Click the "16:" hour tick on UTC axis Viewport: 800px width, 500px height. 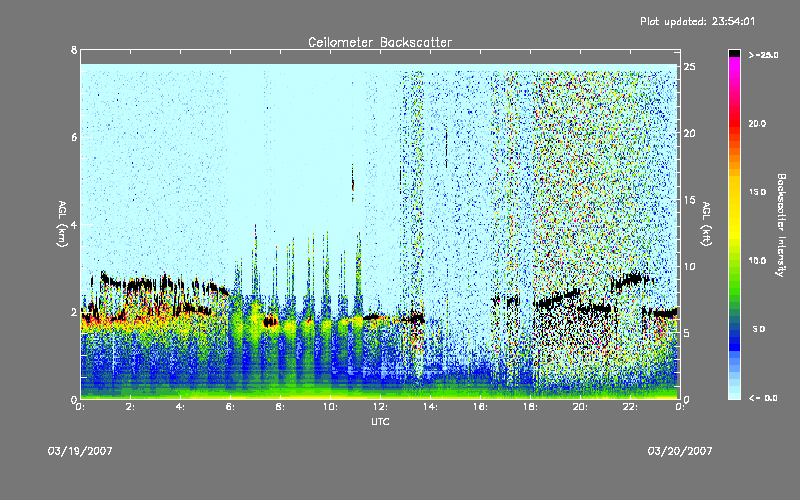pos(480,407)
